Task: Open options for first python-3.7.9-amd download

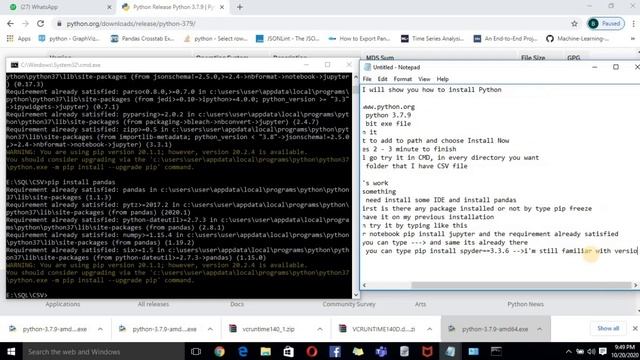Action: (100, 329)
